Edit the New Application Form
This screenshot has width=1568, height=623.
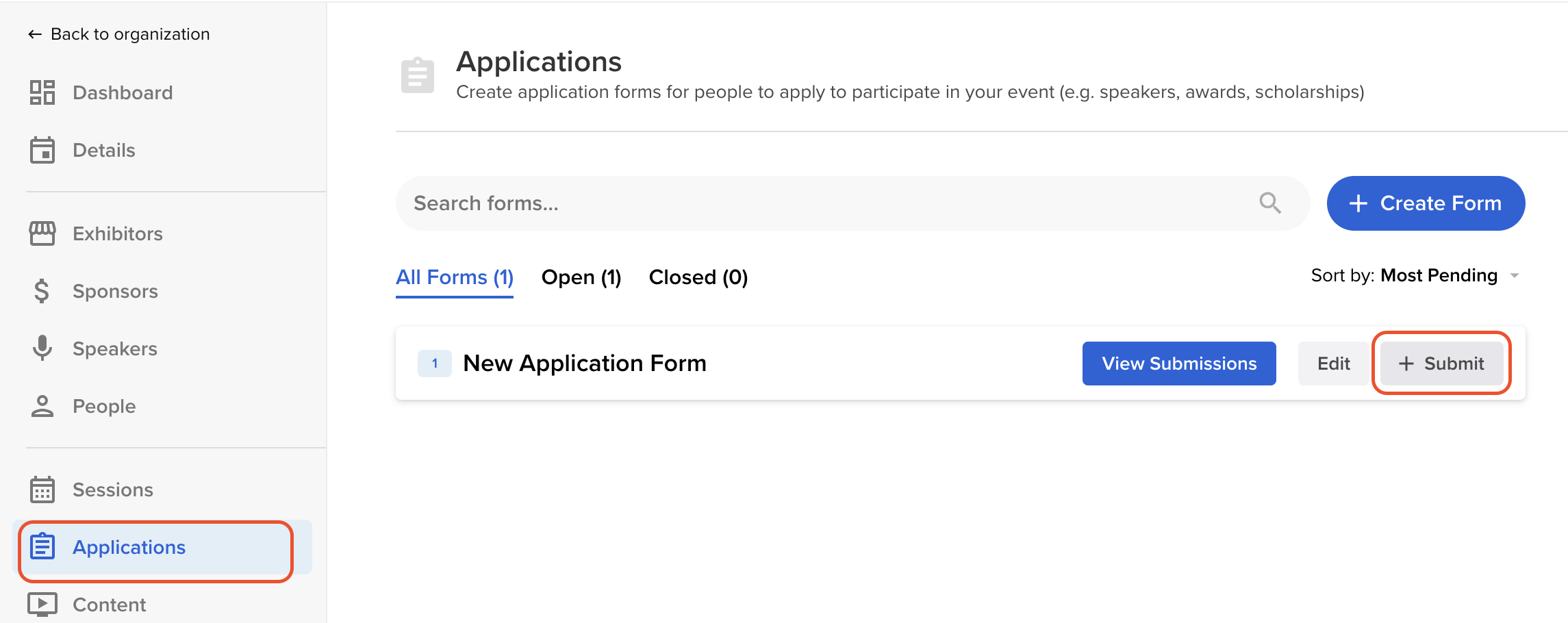point(1333,364)
